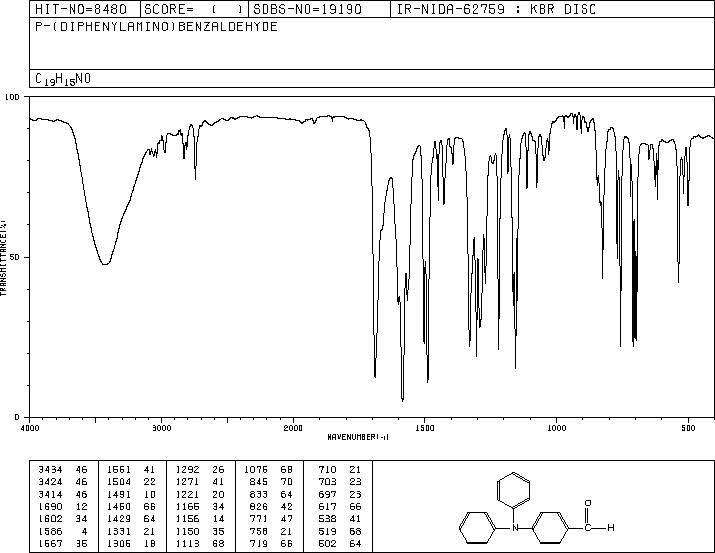
Task: Select peak value 502 in table
Action: click(327, 544)
